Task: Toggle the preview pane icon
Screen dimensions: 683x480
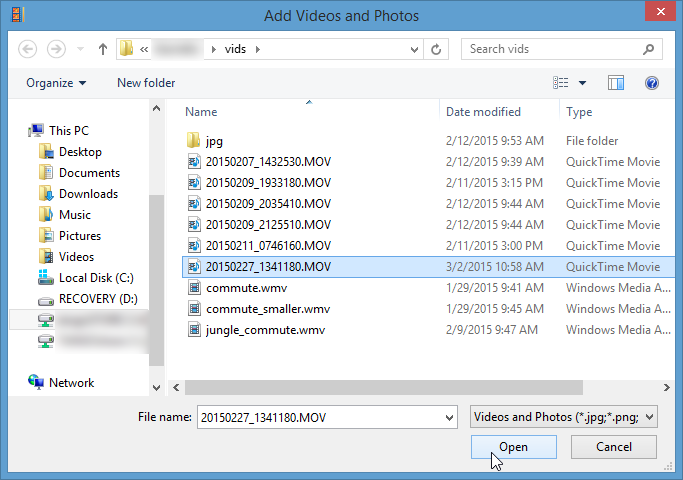Action: point(616,83)
